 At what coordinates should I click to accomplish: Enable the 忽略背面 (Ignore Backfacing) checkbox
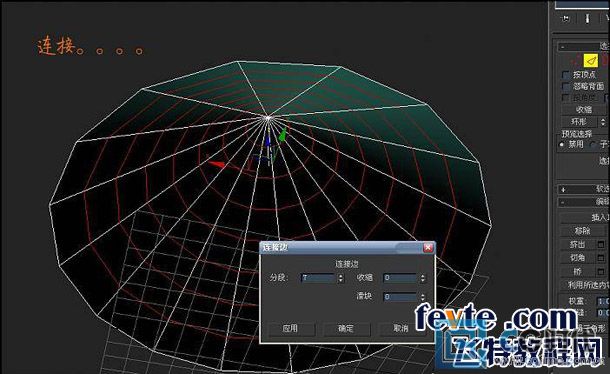click(x=566, y=86)
